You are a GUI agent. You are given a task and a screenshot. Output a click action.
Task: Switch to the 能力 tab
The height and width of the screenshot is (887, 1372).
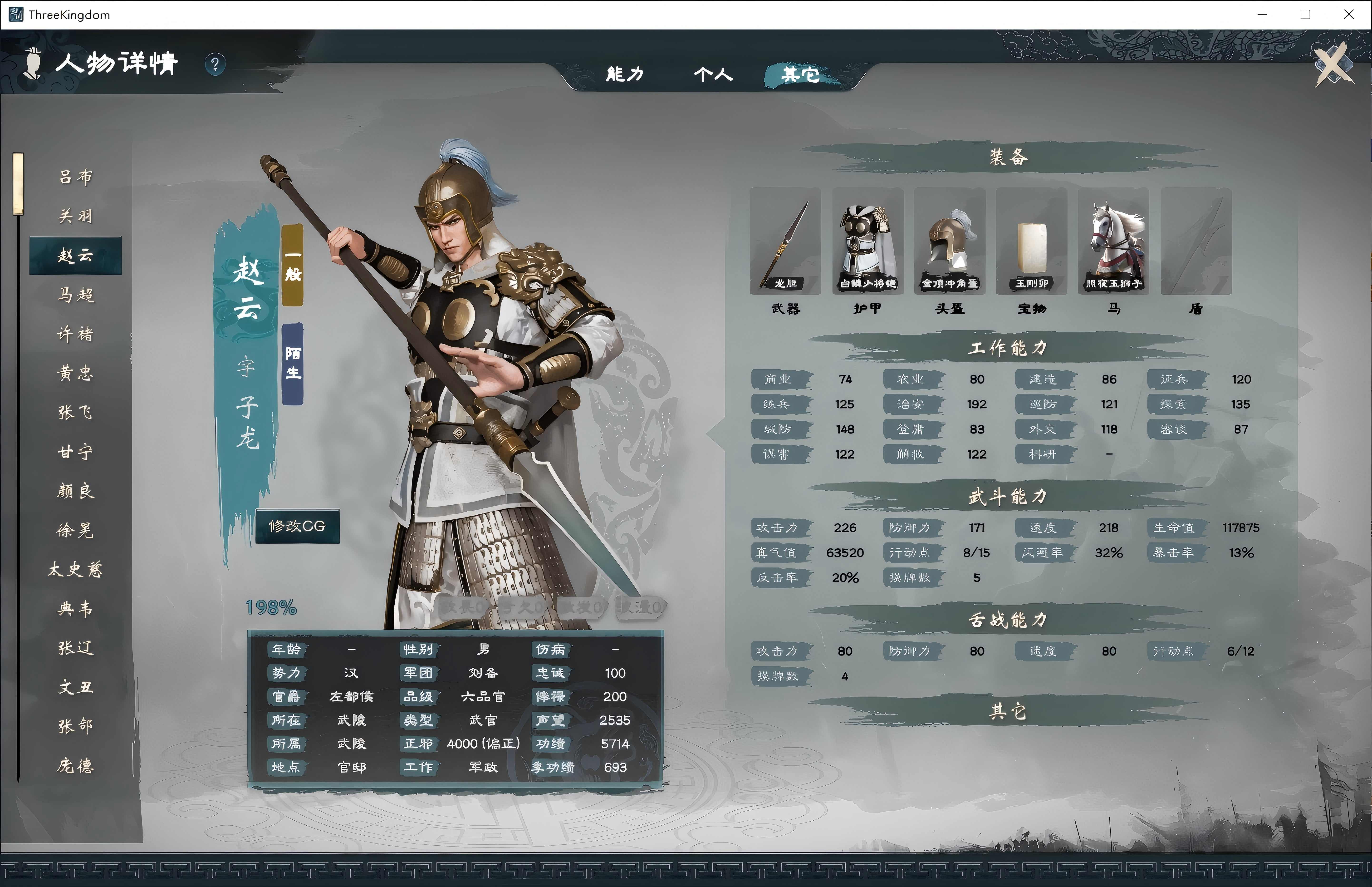(x=625, y=74)
